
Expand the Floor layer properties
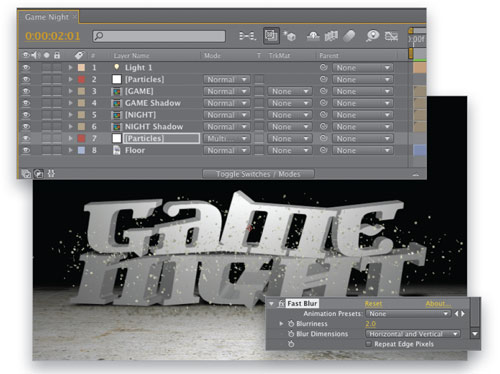pos(70,150)
